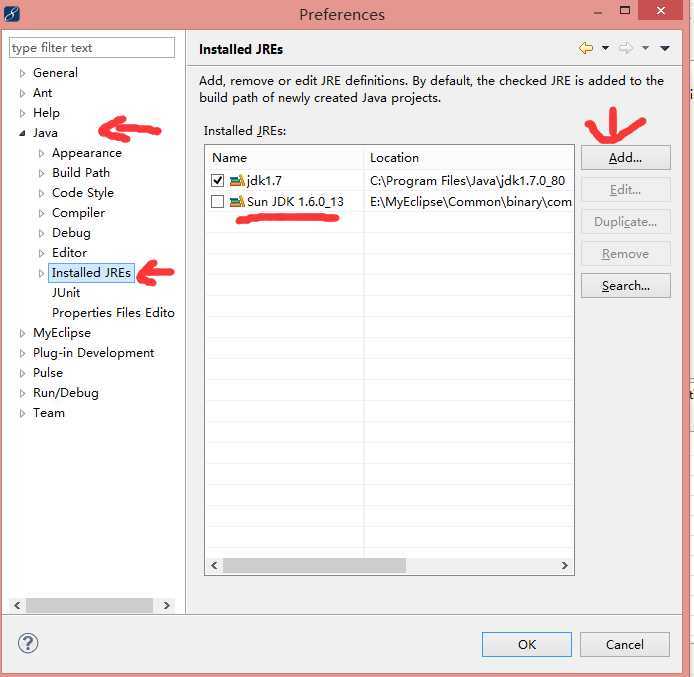Viewport: 694px width, 677px height.
Task: Open JUnit preferences
Action: [66, 293]
